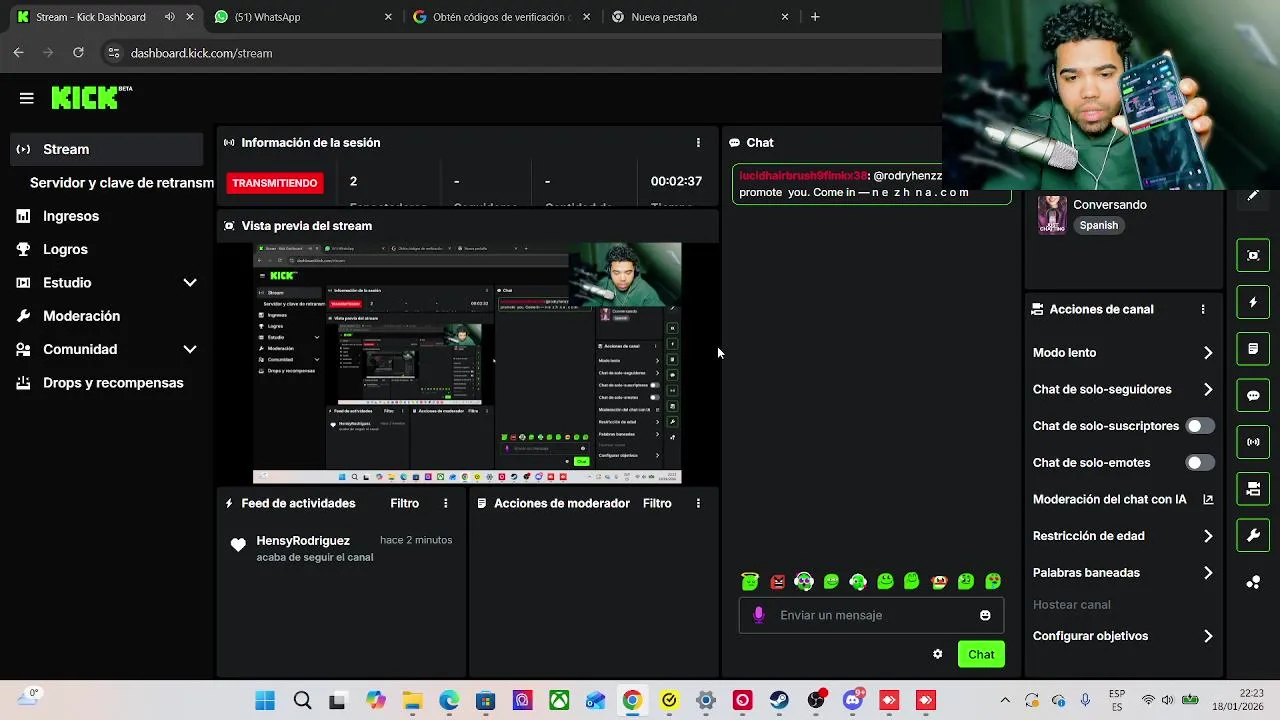Click HensyRodriguez username in activity feed
Viewport: 1280px width, 720px height.
(x=303, y=541)
